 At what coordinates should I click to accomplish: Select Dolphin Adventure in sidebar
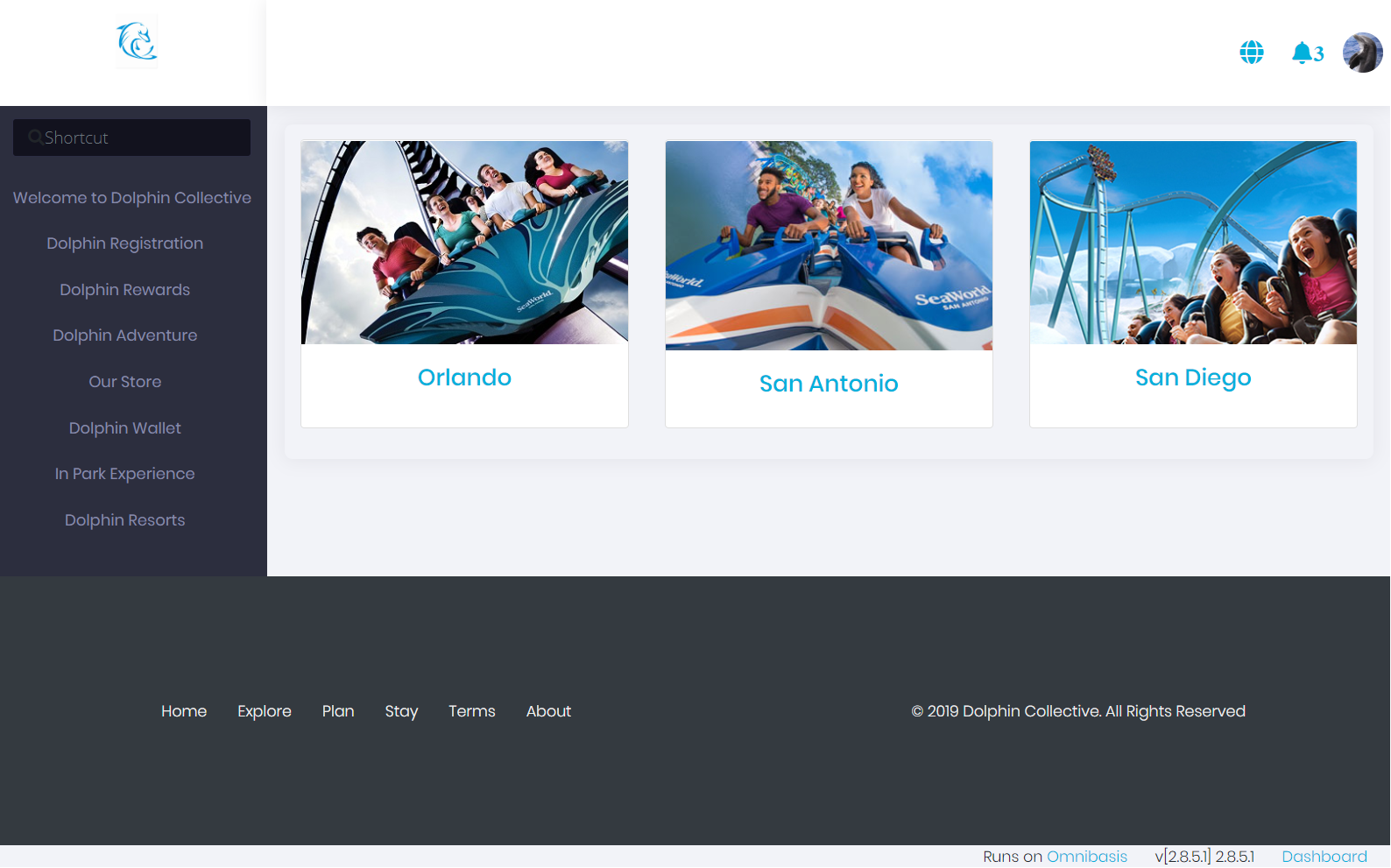point(125,335)
